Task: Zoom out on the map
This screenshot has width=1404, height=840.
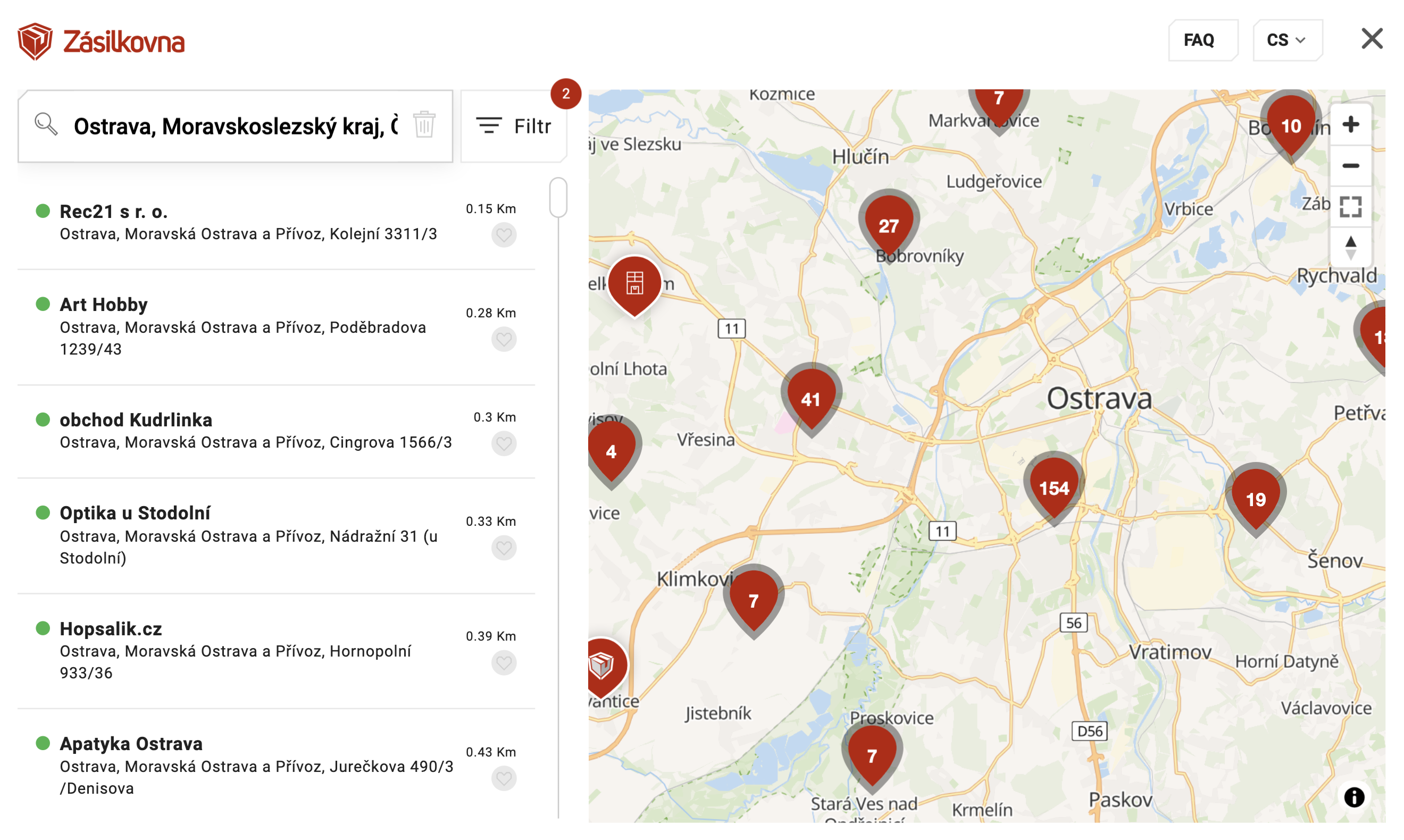Action: click(x=1350, y=166)
